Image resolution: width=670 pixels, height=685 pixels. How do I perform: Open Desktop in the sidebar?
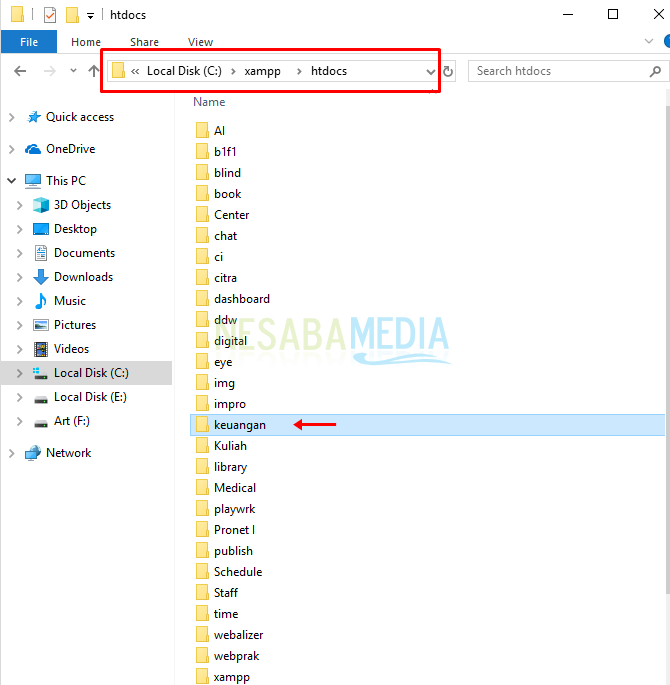[75, 229]
